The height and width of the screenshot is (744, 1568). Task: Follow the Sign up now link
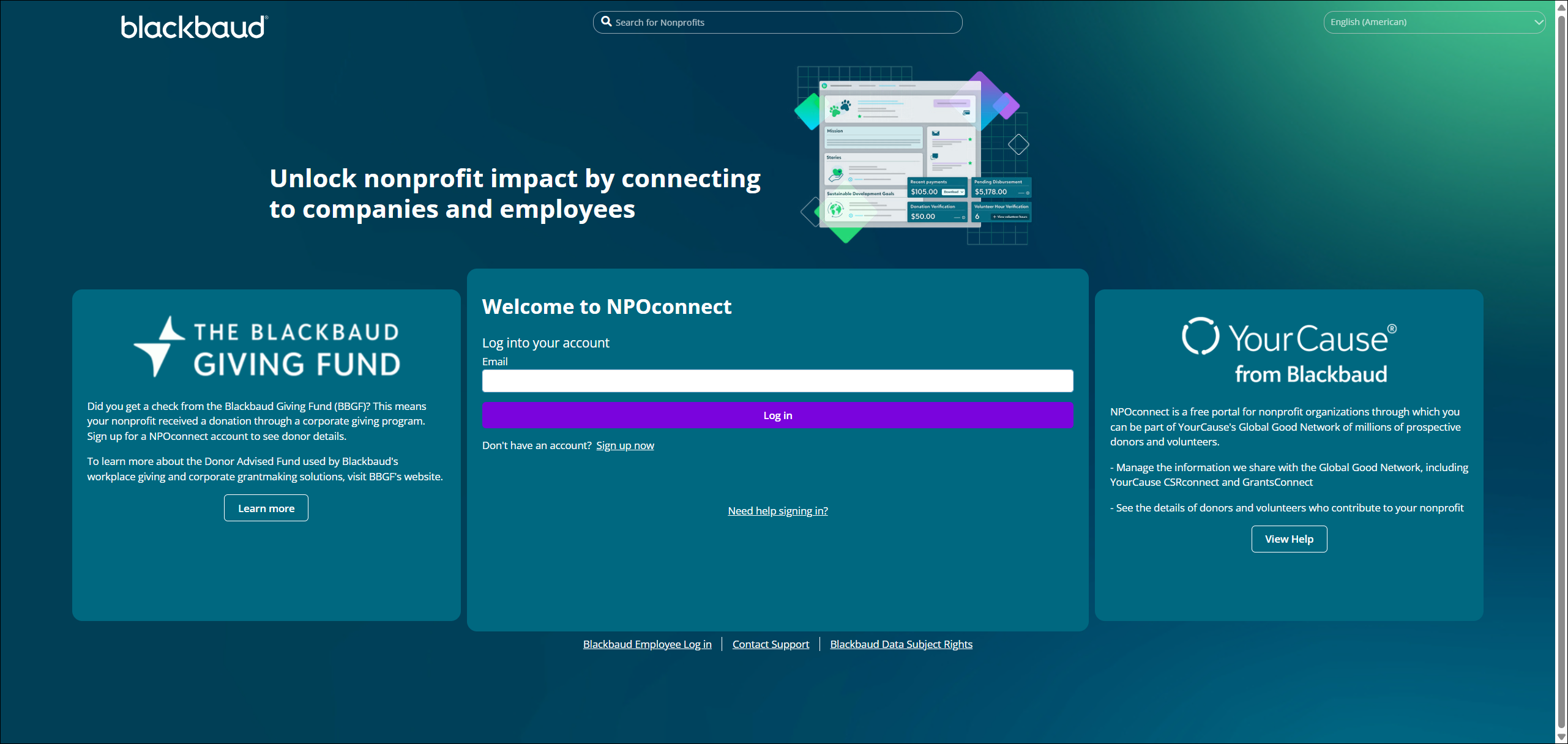625,445
